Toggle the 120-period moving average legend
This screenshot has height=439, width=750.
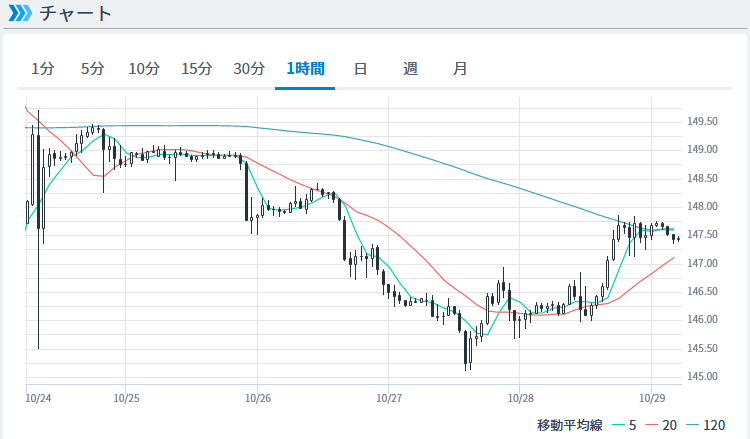707,425
